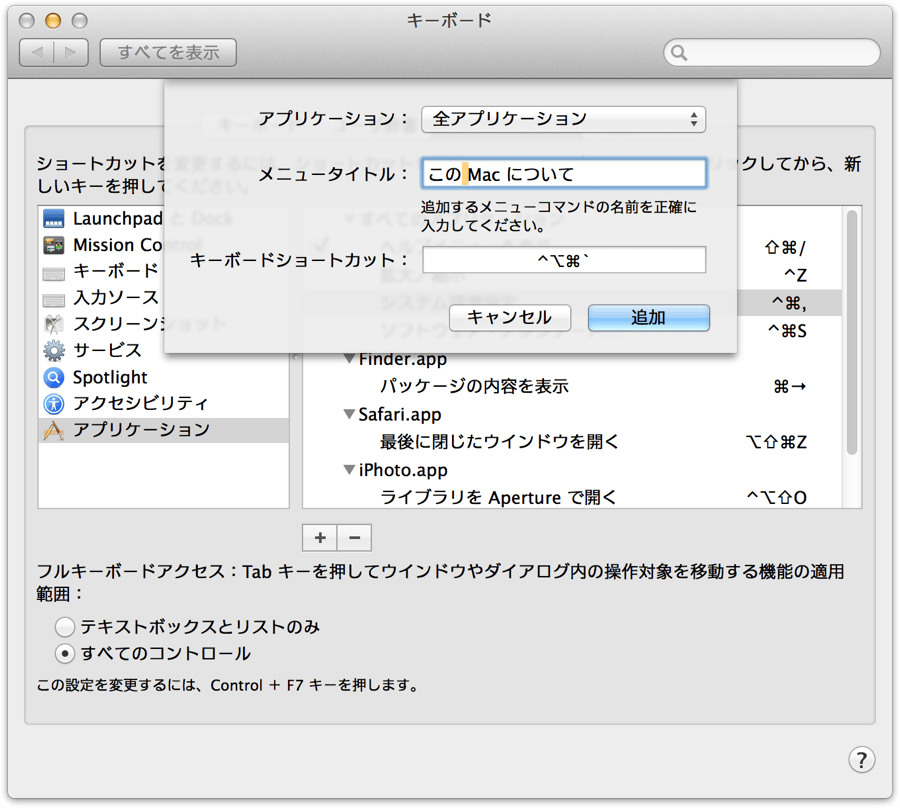The height and width of the screenshot is (808, 900).
Task: Select 最後に閉じたウインドウを開く row
Action: 572,442
